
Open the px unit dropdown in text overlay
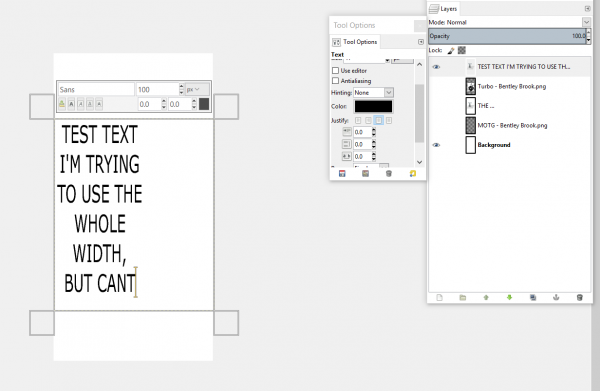click(x=197, y=90)
